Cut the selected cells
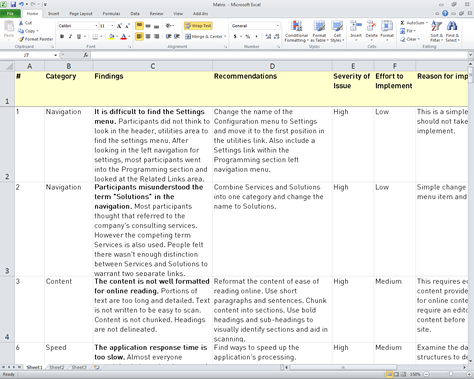Viewport: 474px width, 379px height. pos(25,23)
